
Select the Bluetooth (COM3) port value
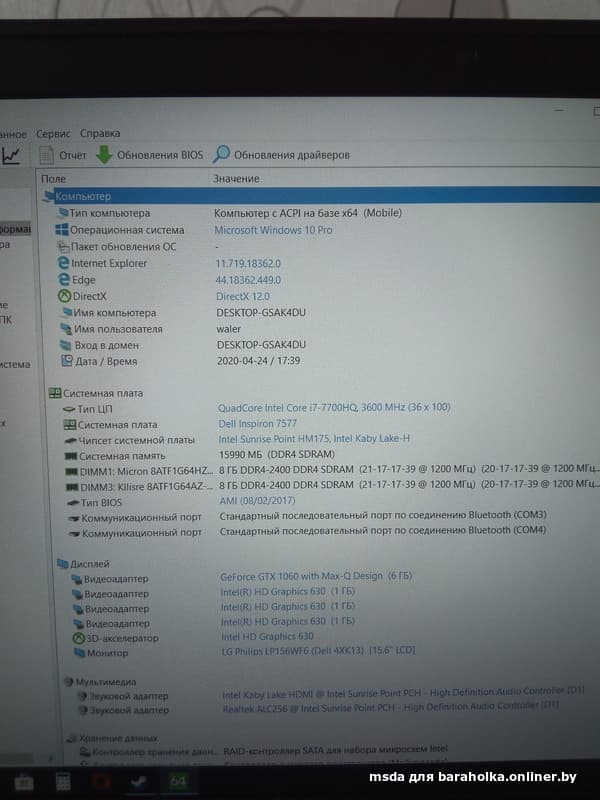click(x=383, y=515)
